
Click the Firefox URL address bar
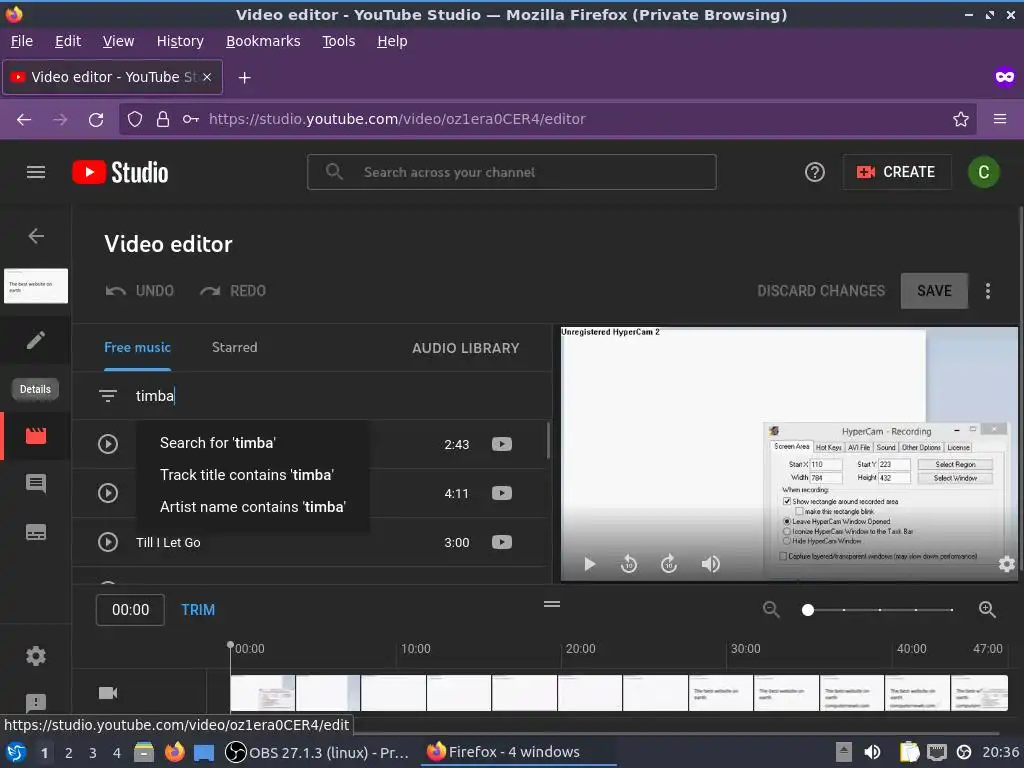pos(547,120)
